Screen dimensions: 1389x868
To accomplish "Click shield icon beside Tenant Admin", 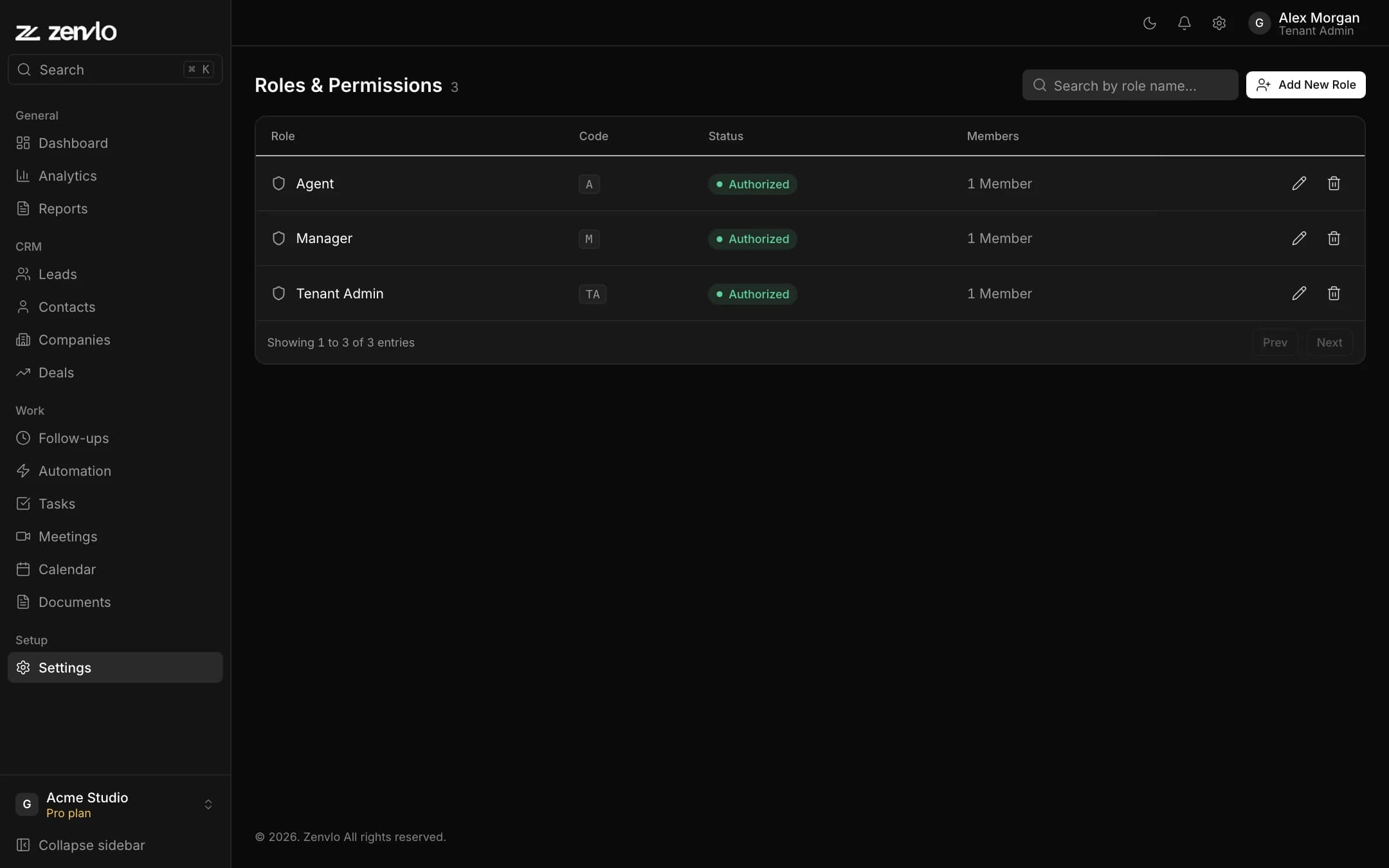I will pyautogui.click(x=278, y=293).
